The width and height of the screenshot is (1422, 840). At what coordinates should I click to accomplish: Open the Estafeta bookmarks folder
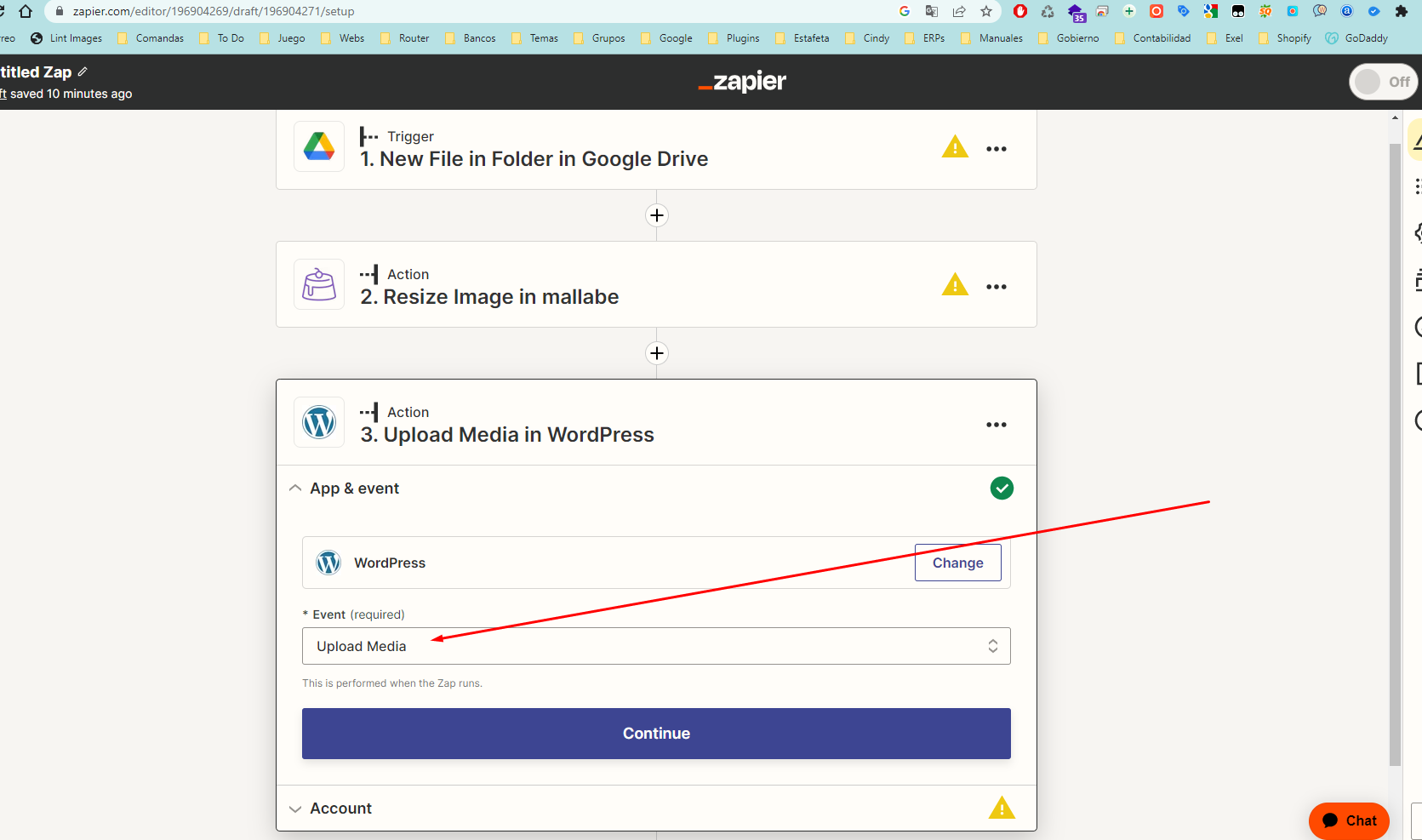coord(802,38)
